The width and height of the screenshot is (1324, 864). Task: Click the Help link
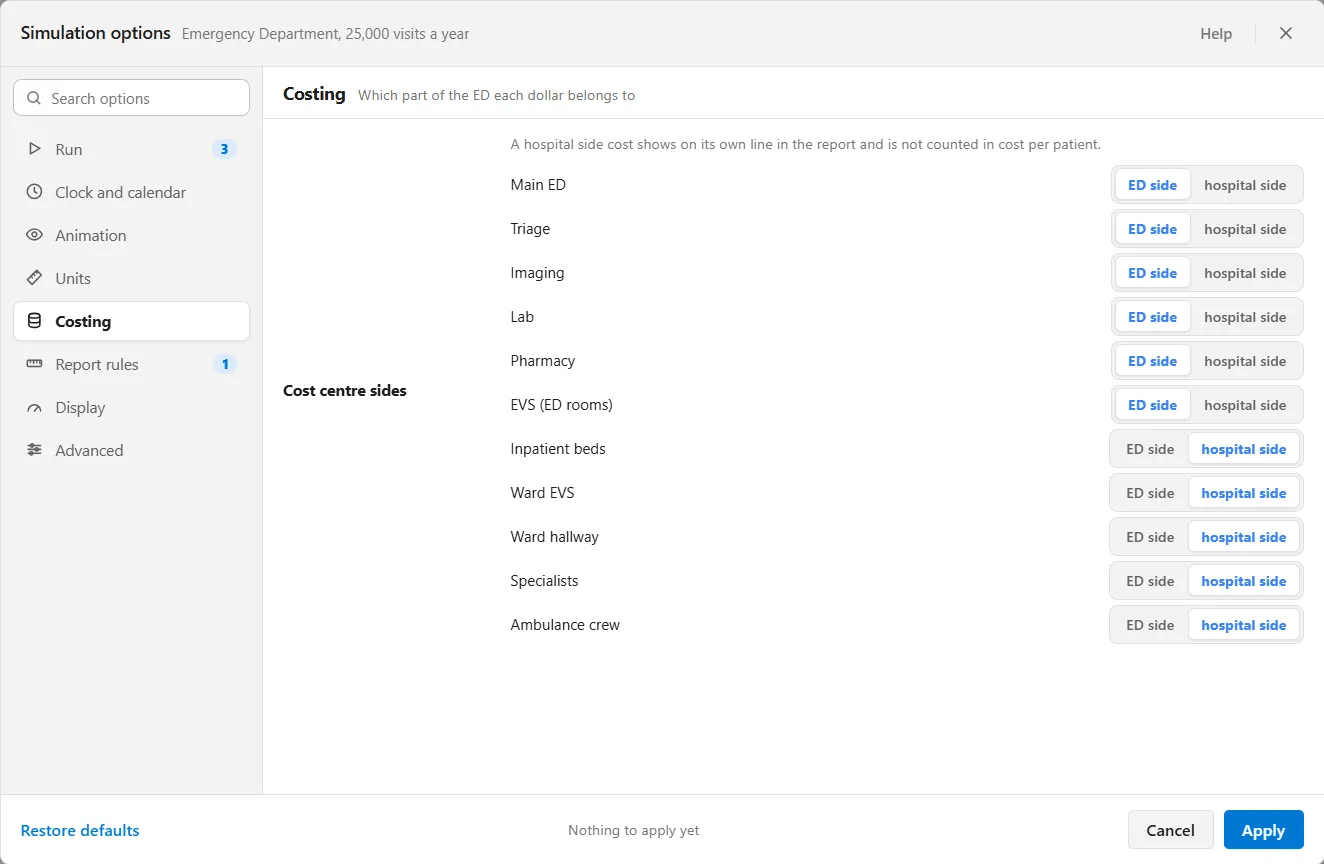(1216, 33)
